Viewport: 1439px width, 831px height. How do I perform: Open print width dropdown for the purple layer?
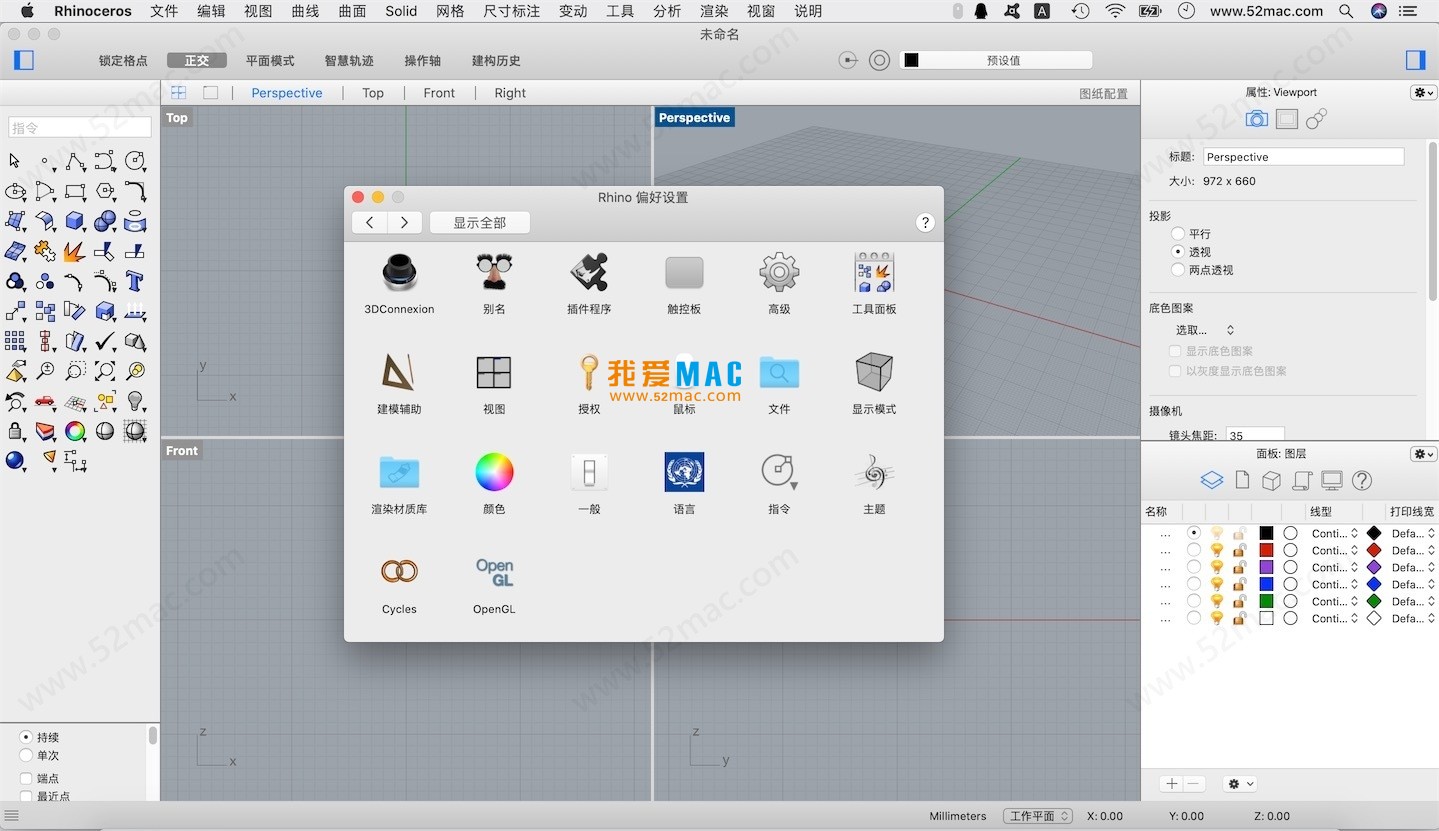click(x=1413, y=567)
